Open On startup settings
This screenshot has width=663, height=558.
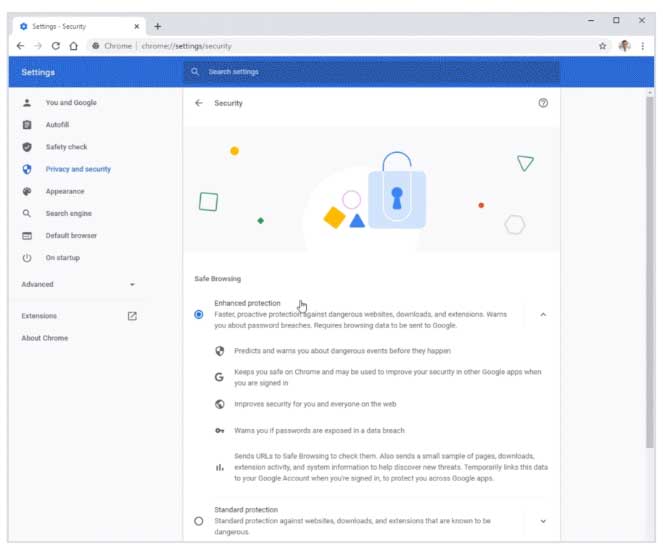pos(63,257)
